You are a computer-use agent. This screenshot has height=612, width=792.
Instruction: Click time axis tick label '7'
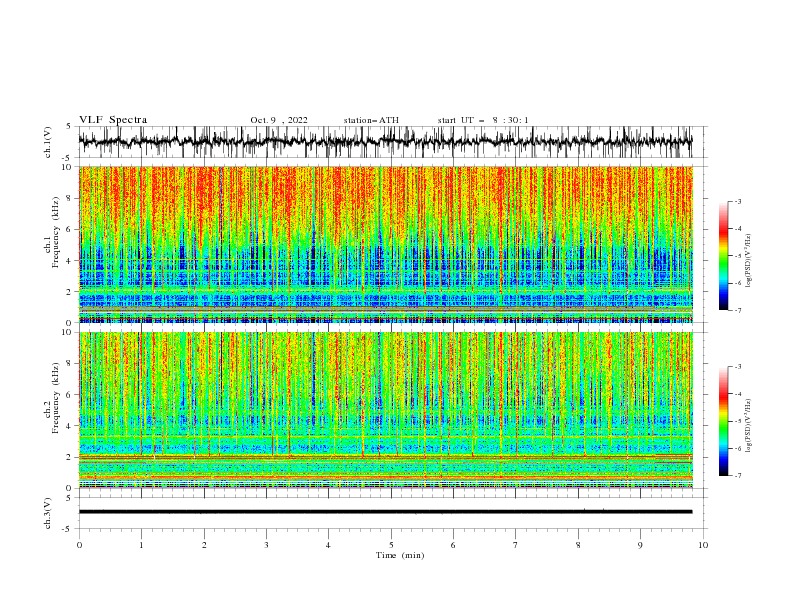coord(516,545)
